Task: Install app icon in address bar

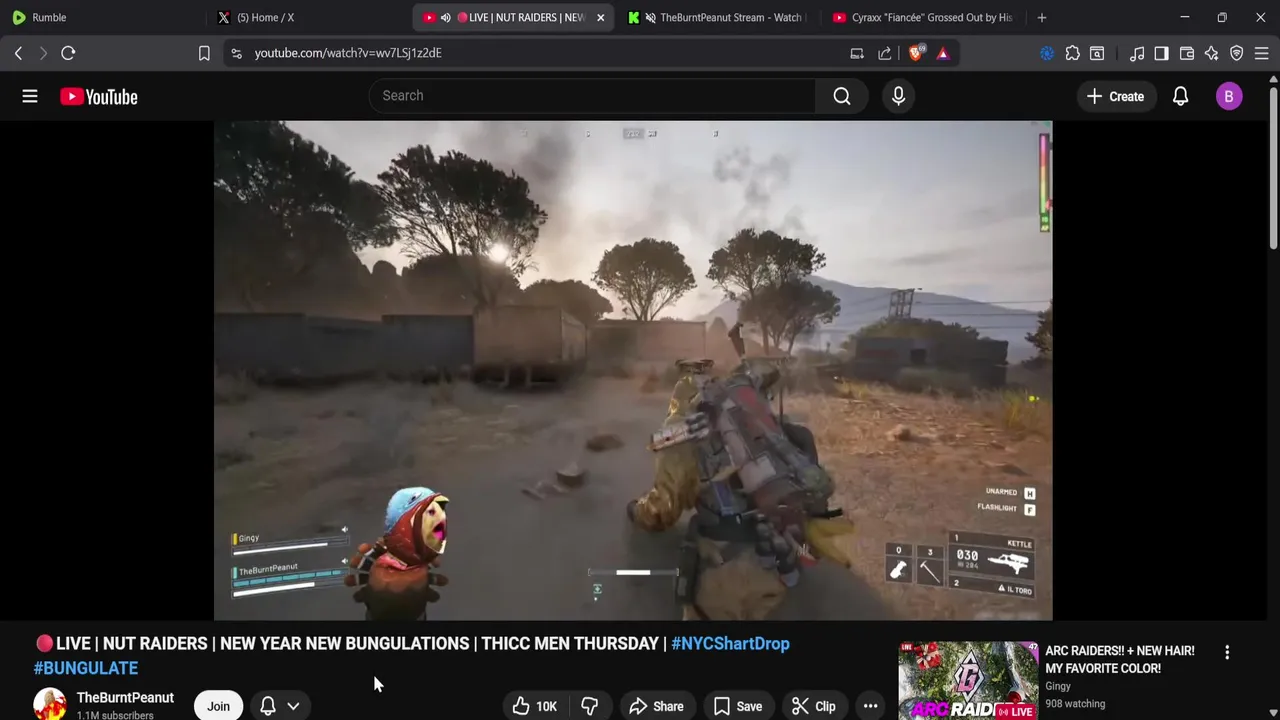Action: (x=857, y=53)
